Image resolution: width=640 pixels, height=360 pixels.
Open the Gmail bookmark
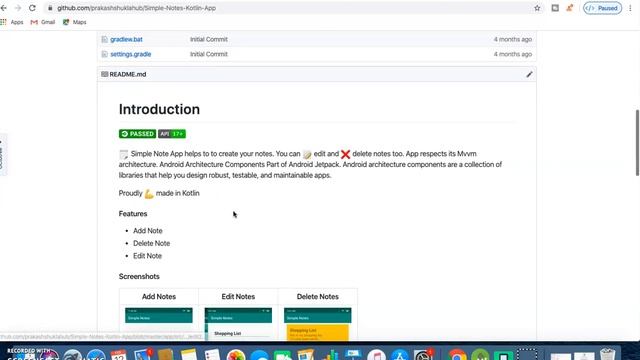[x=43, y=22]
